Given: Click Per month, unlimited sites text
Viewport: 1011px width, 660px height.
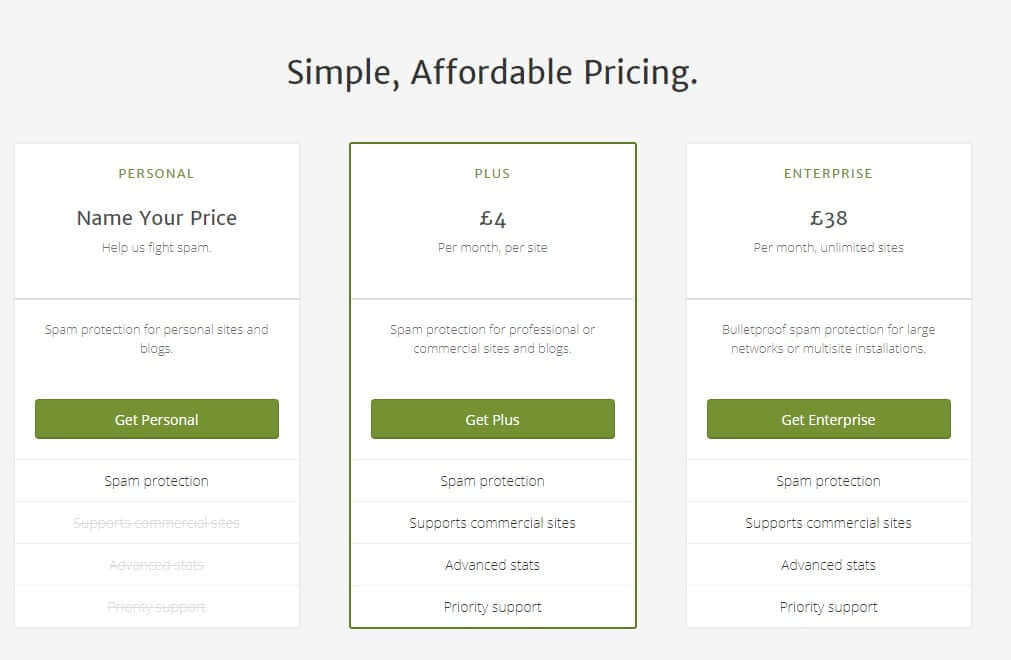Looking at the screenshot, I should [x=829, y=248].
